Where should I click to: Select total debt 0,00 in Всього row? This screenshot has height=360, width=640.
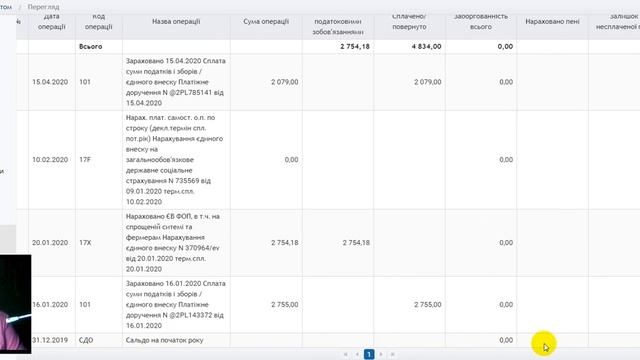tap(505, 47)
